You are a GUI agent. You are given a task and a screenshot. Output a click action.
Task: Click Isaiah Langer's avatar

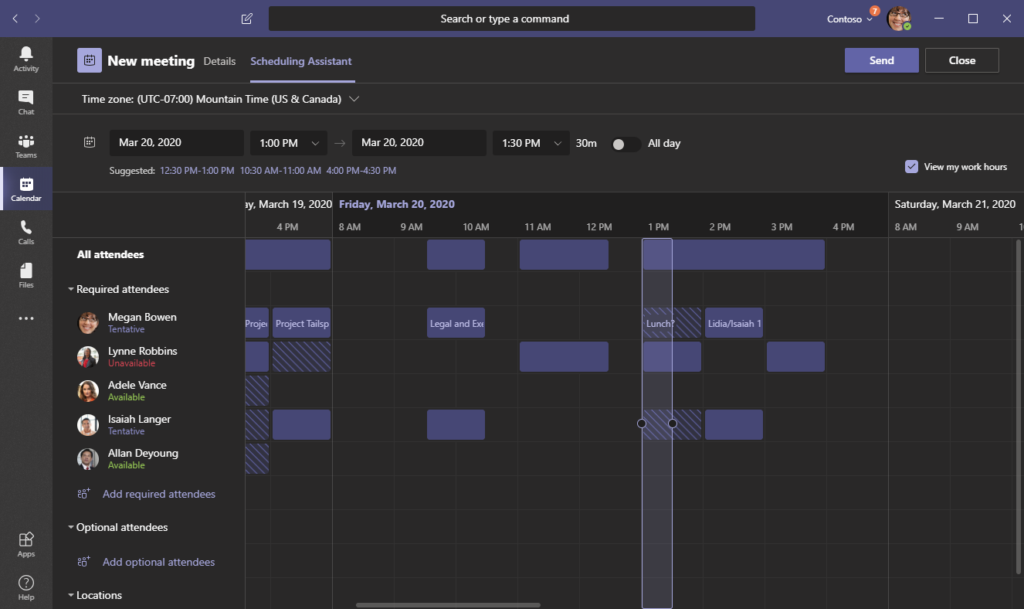click(x=88, y=424)
